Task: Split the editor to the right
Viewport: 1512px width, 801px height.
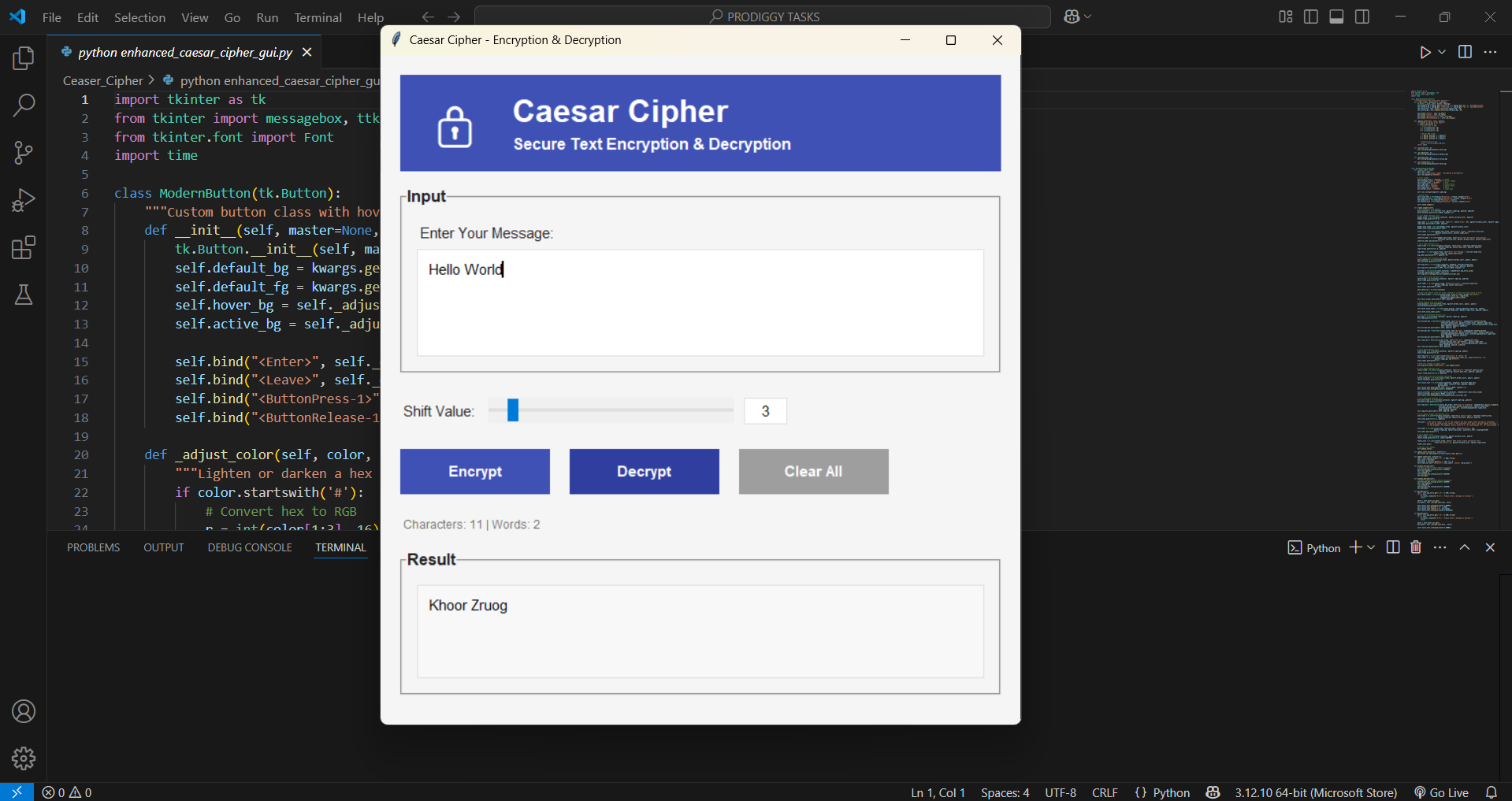Action: click(1465, 52)
